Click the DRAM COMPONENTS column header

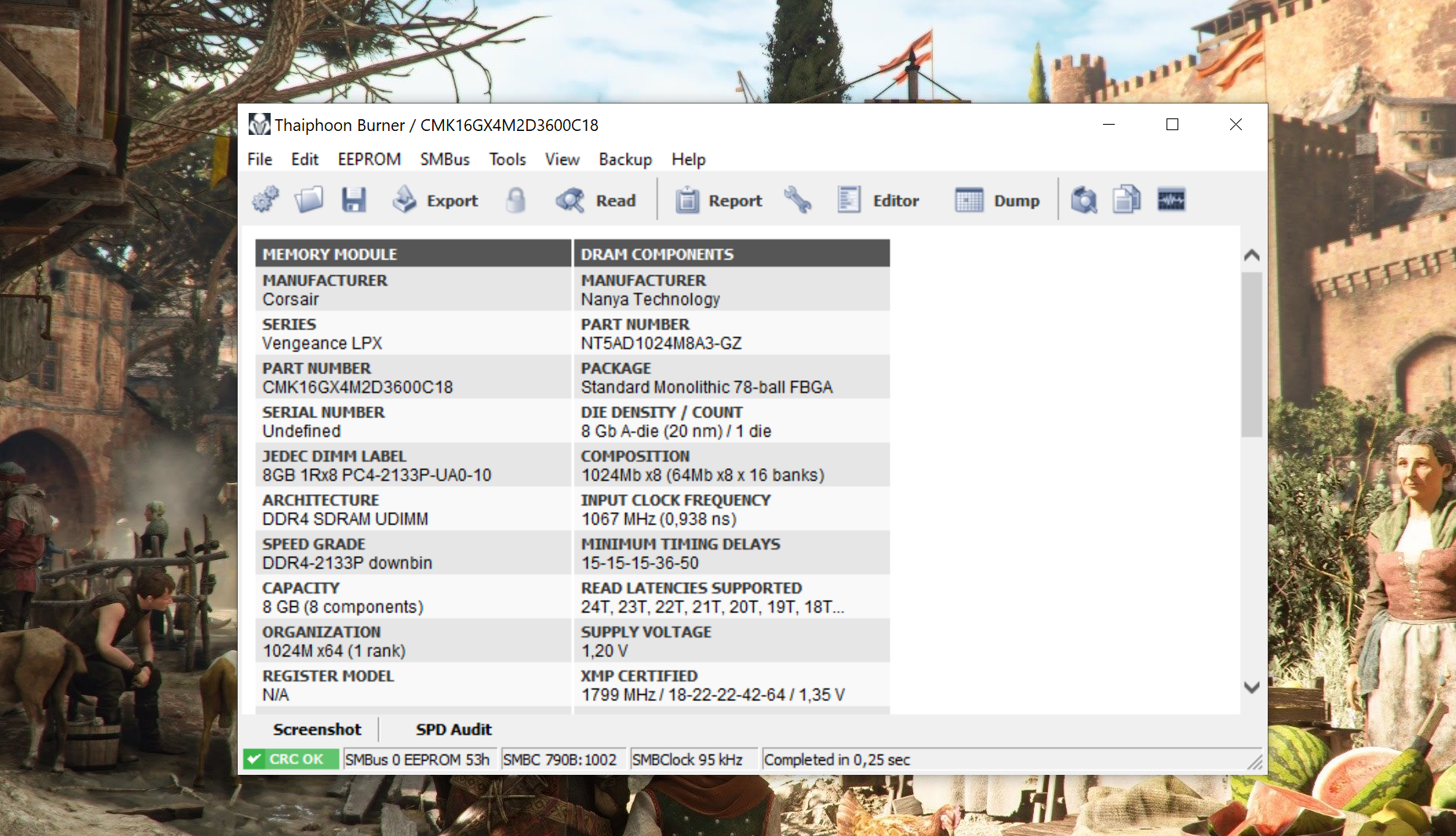(732, 254)
